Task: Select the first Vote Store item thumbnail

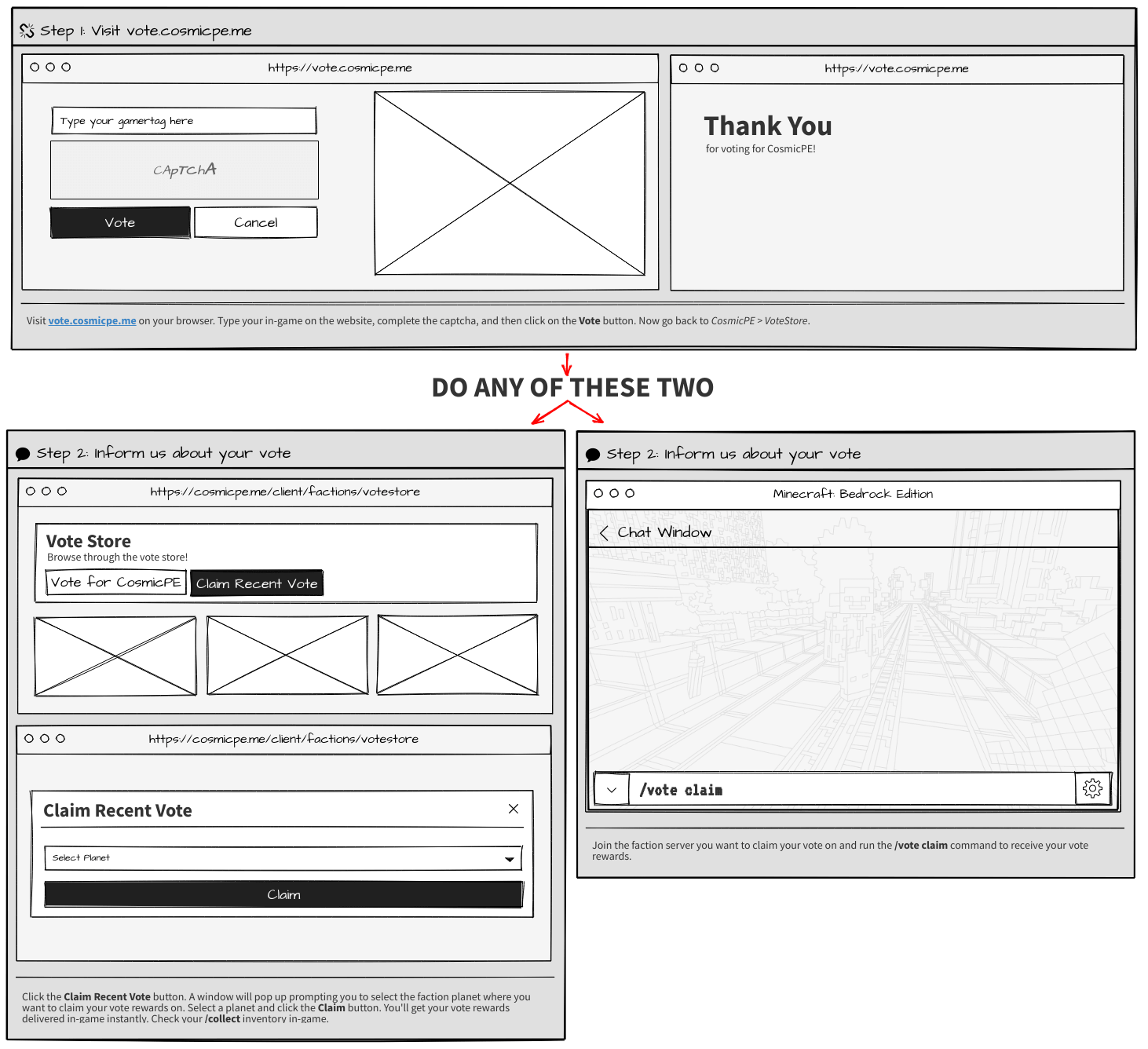Action: pos(115,656)
